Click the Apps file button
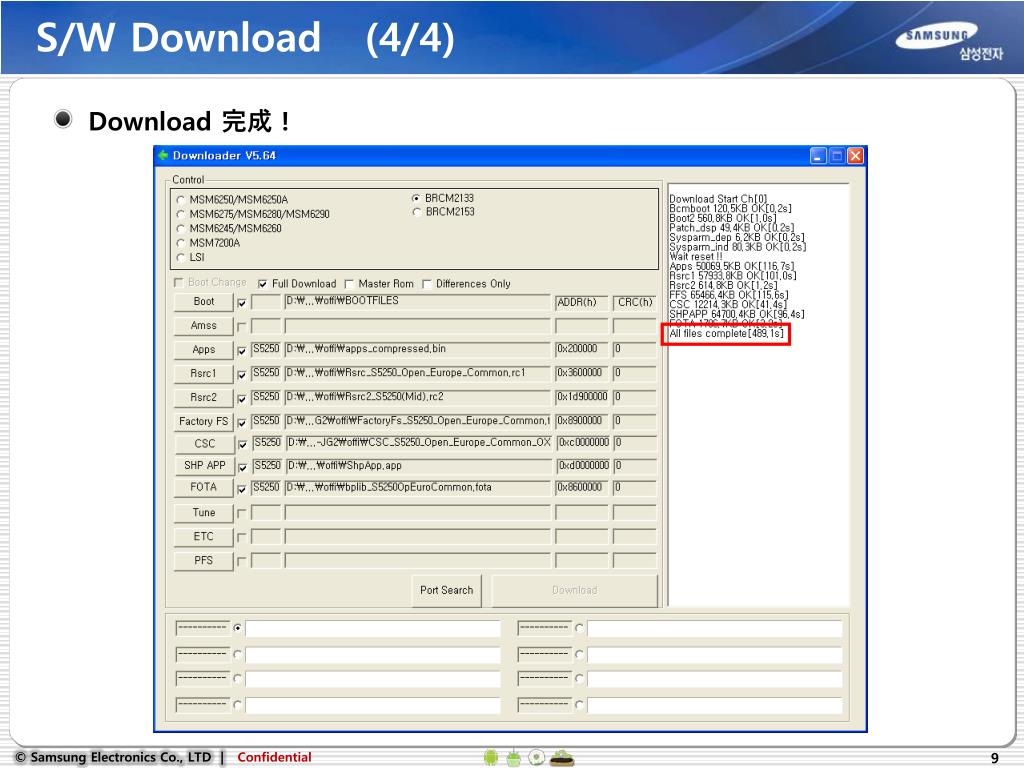1024x768 pixels. pyautogui.click(x=203, y=349)
